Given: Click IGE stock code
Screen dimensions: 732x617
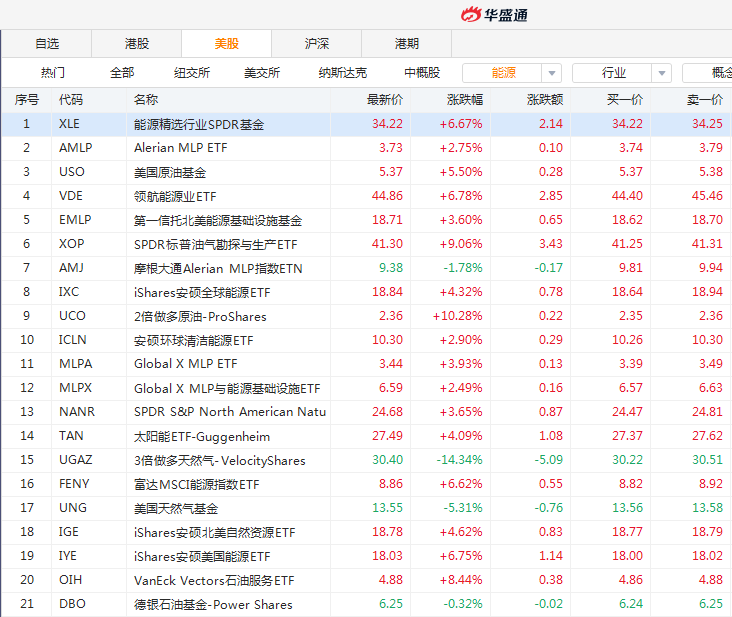Looking at the screenshot, I should click(x=69, y=532).
